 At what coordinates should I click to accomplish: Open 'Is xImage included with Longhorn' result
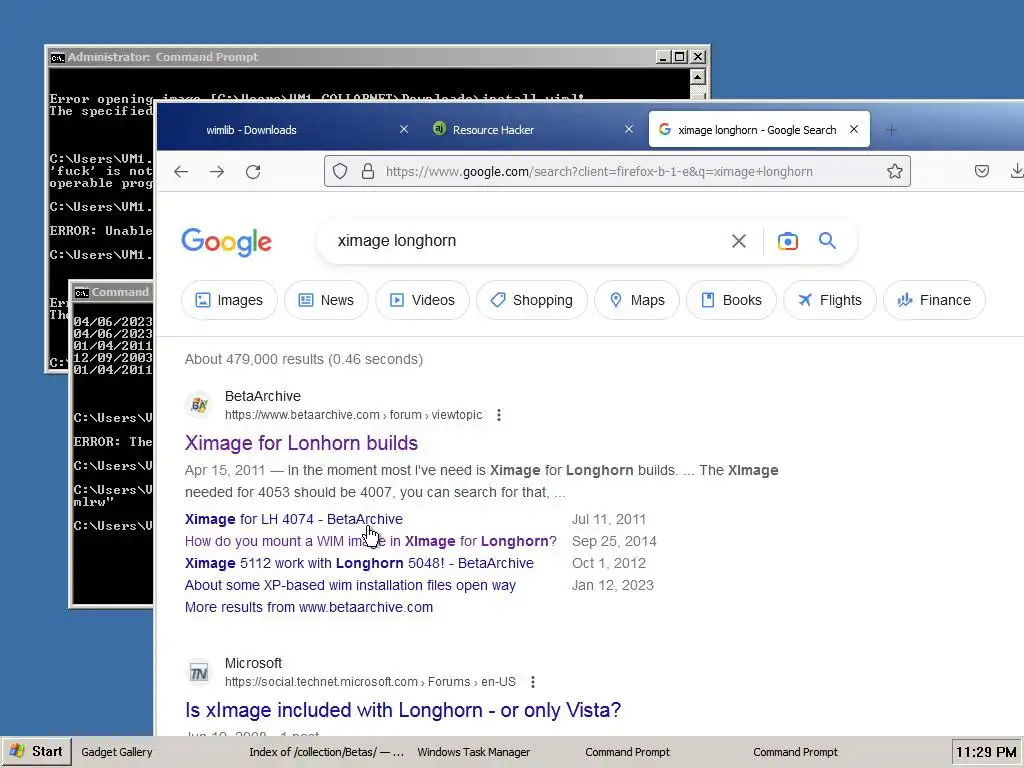tap(403, 710)
